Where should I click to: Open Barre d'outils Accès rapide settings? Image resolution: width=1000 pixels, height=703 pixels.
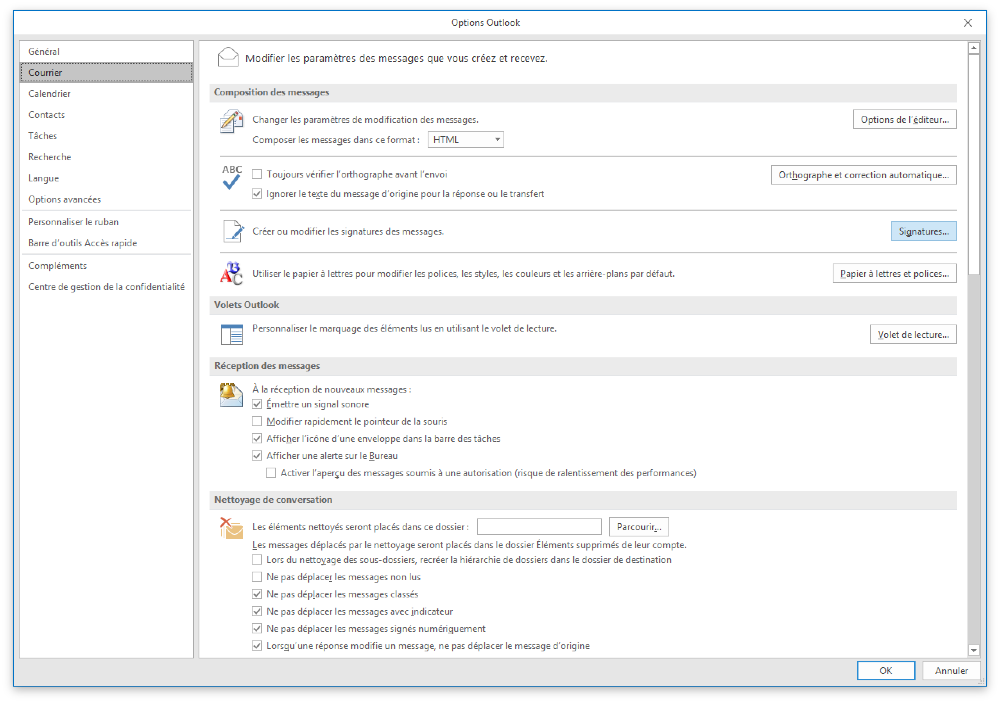click(107, 243)
